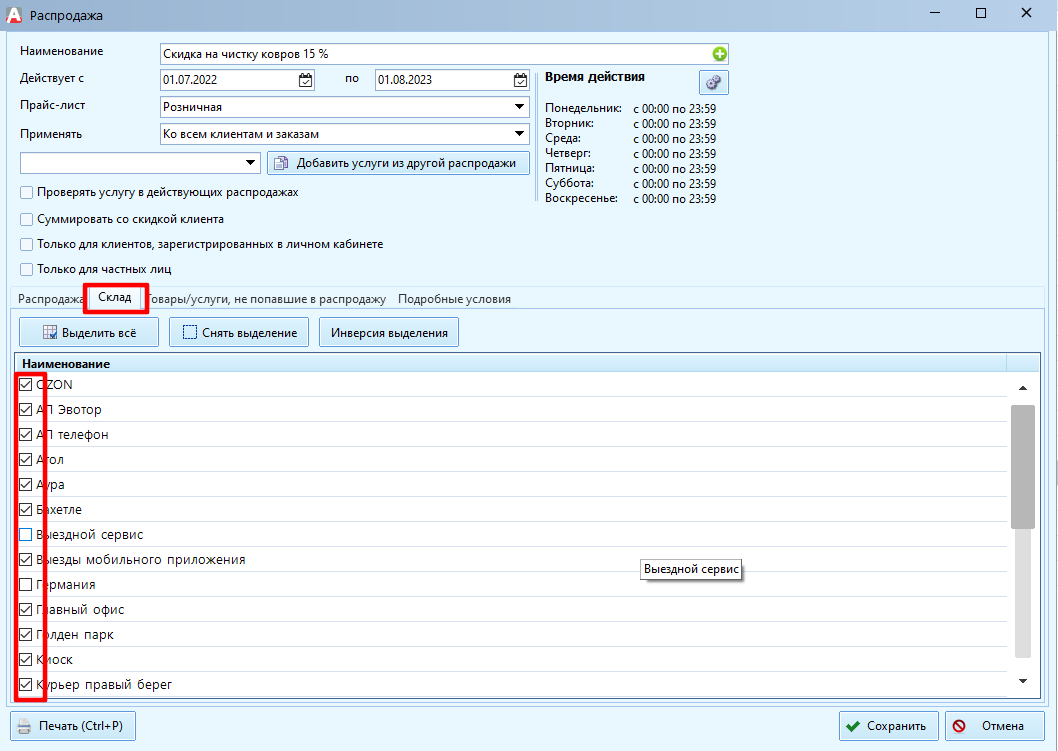The image size is (1058, 751).
Task: Click the Выделить всё grid icon
Action: coord(50,333)
